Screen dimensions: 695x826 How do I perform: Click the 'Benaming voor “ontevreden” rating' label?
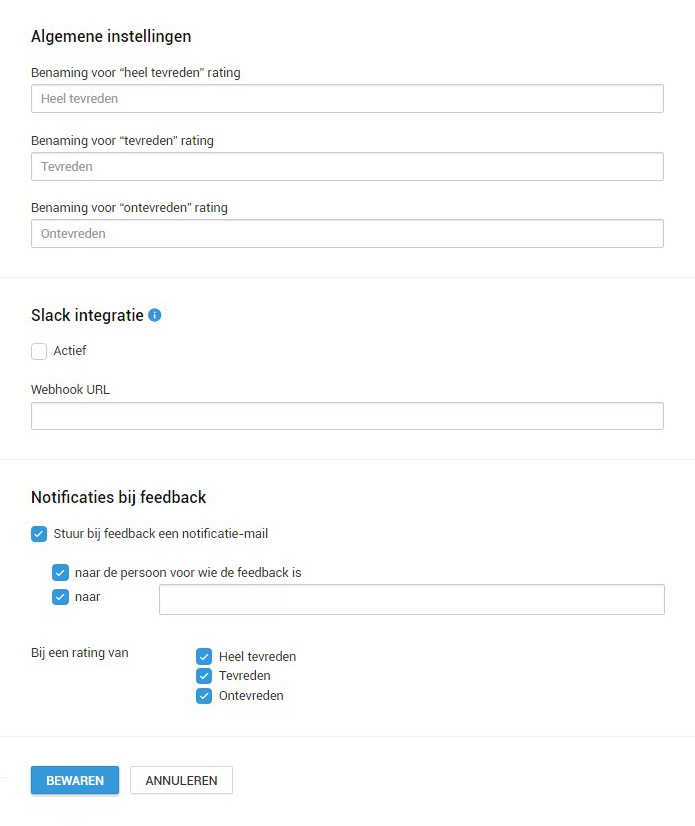click(129, 208)
